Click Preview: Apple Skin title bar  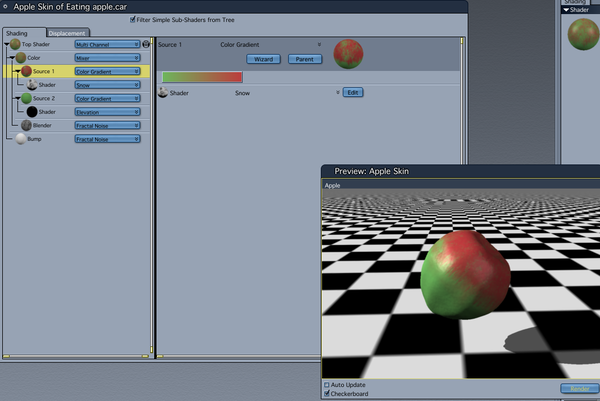coord(460,171)
